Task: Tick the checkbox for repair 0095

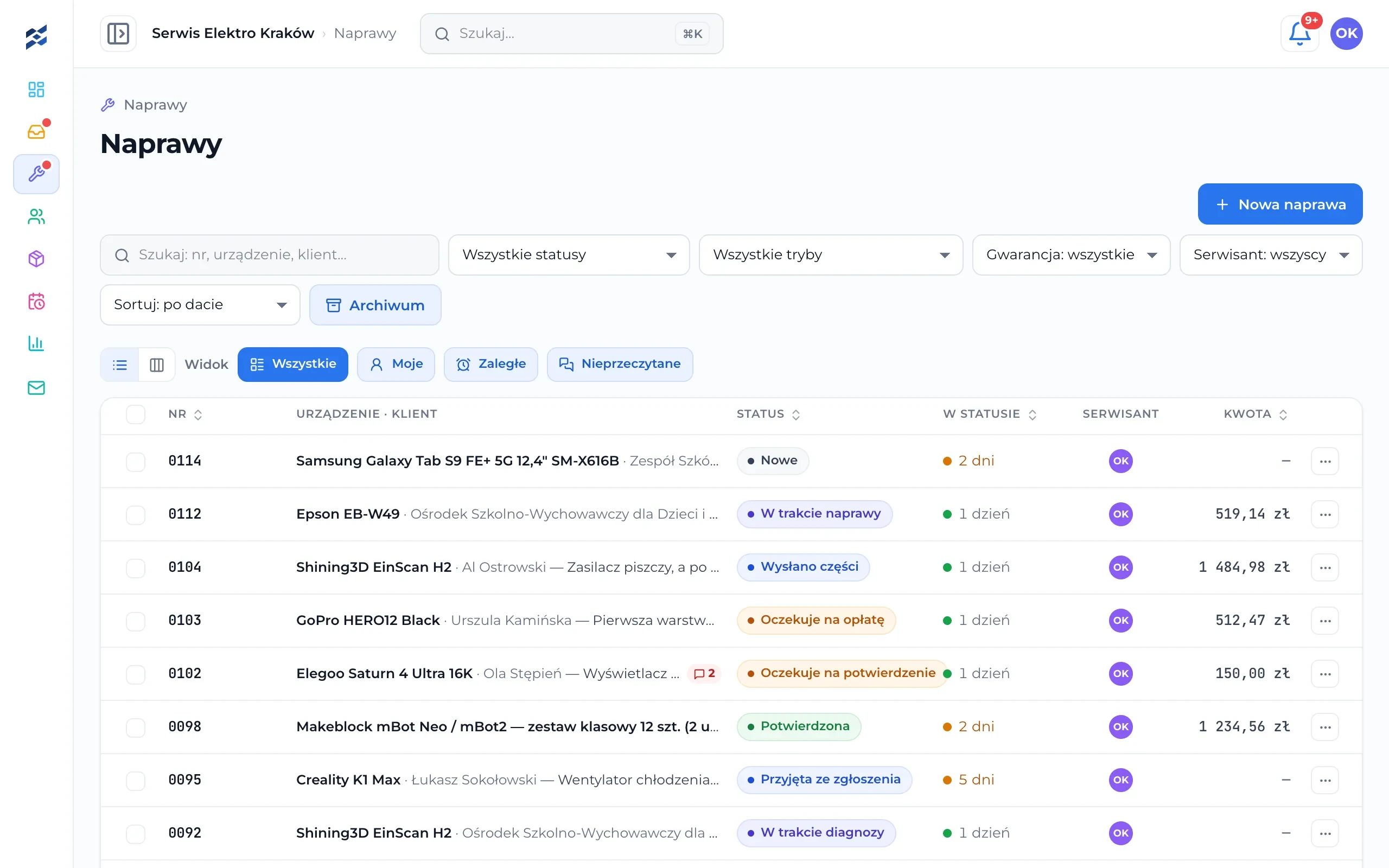Action: (x=136, y=781)
